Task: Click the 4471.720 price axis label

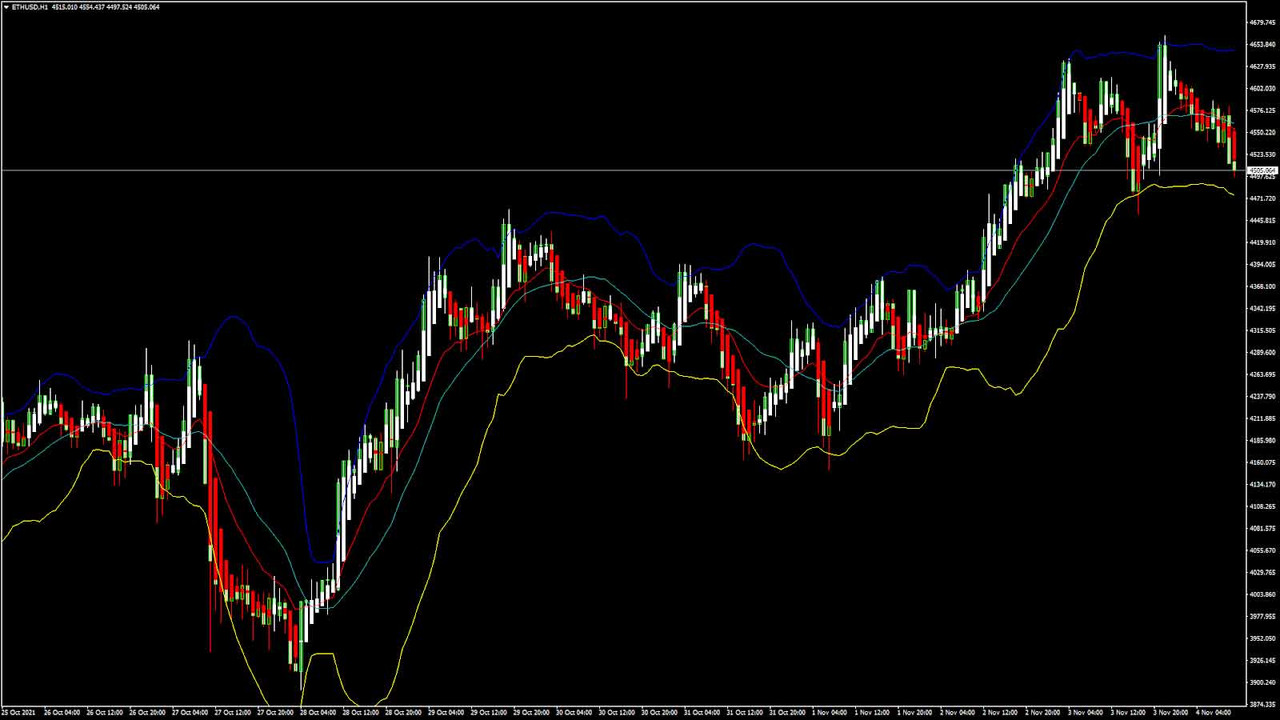Action: point(1262,198)
